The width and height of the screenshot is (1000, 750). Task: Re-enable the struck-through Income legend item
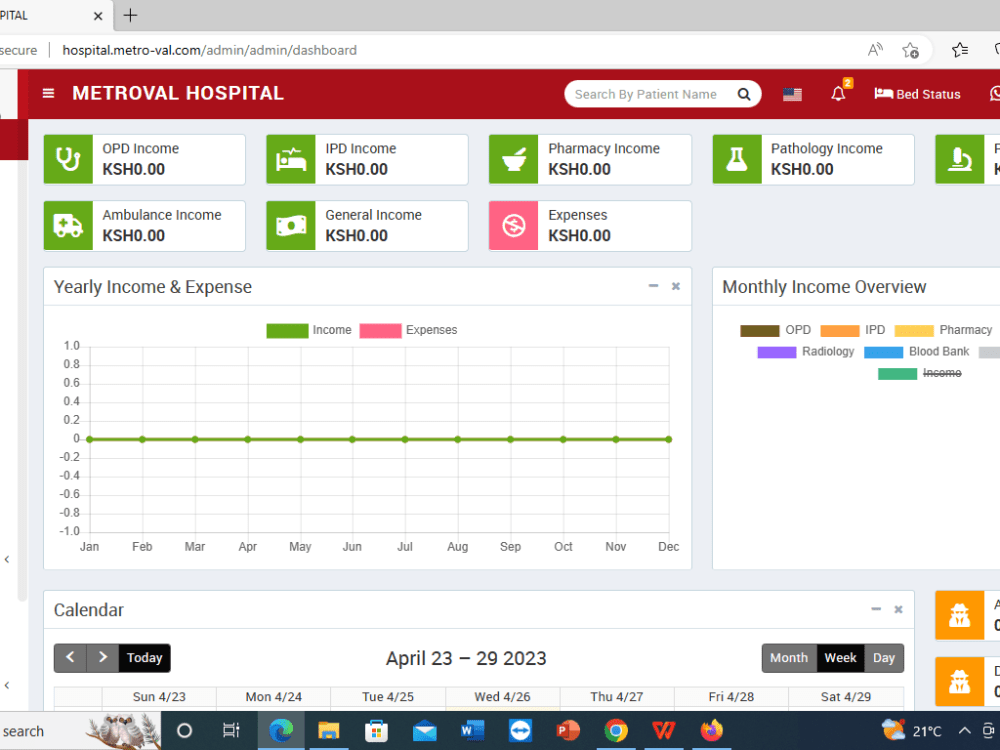pyautogui.click(x=941, y=372)
